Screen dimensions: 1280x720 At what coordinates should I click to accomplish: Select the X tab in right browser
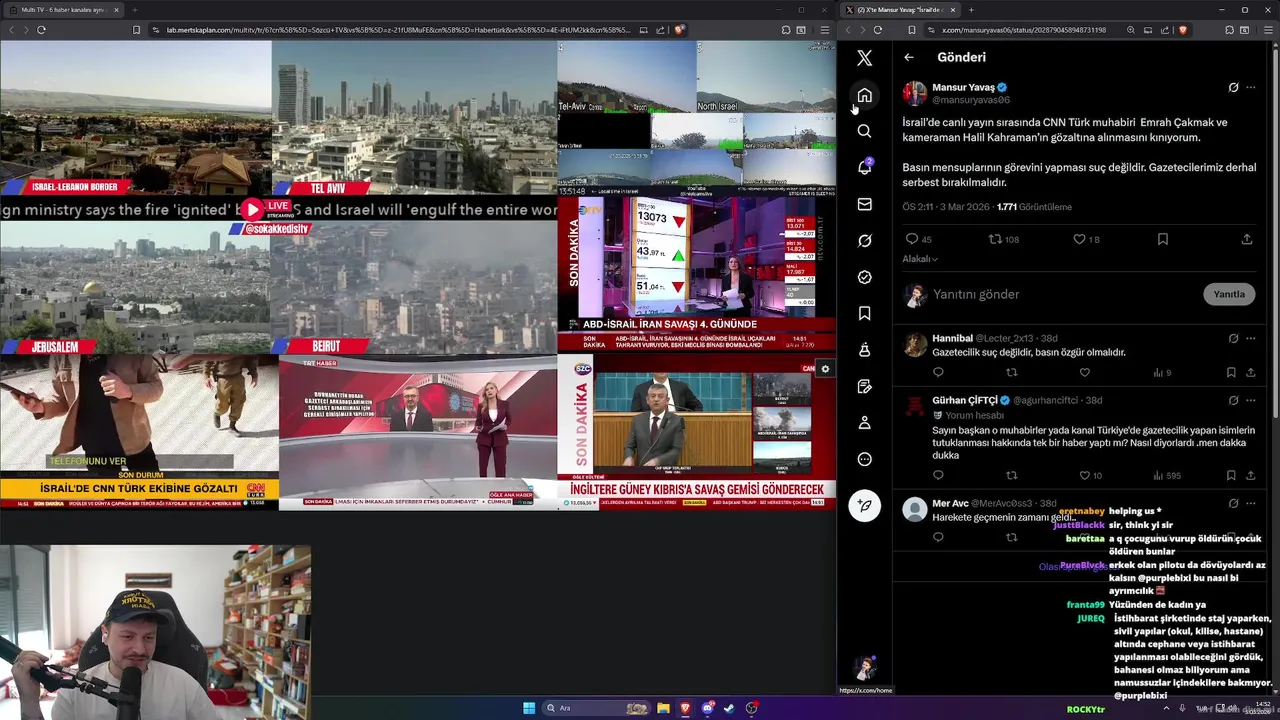pos(899,10)
